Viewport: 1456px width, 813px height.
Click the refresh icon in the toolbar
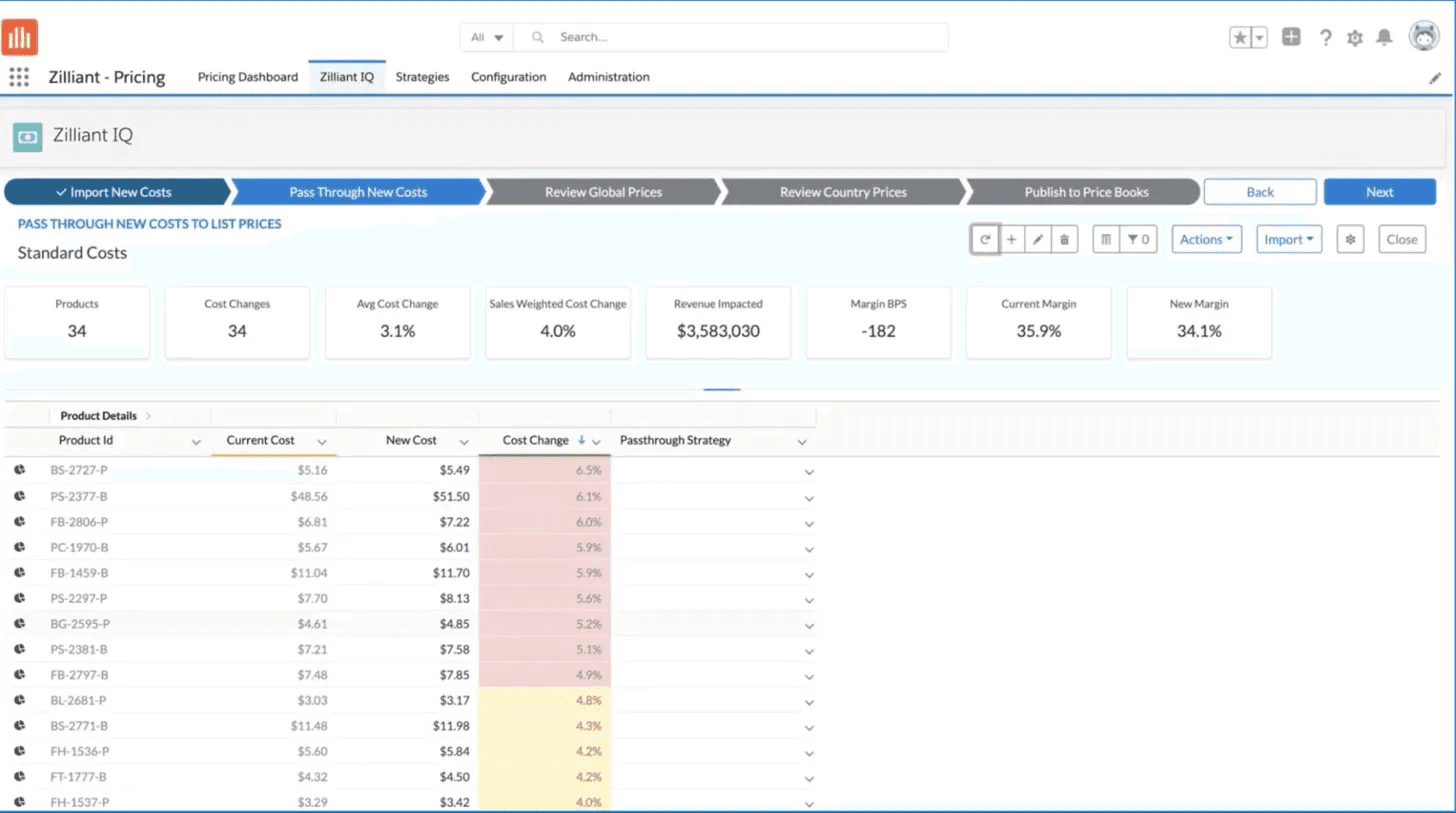985,240
